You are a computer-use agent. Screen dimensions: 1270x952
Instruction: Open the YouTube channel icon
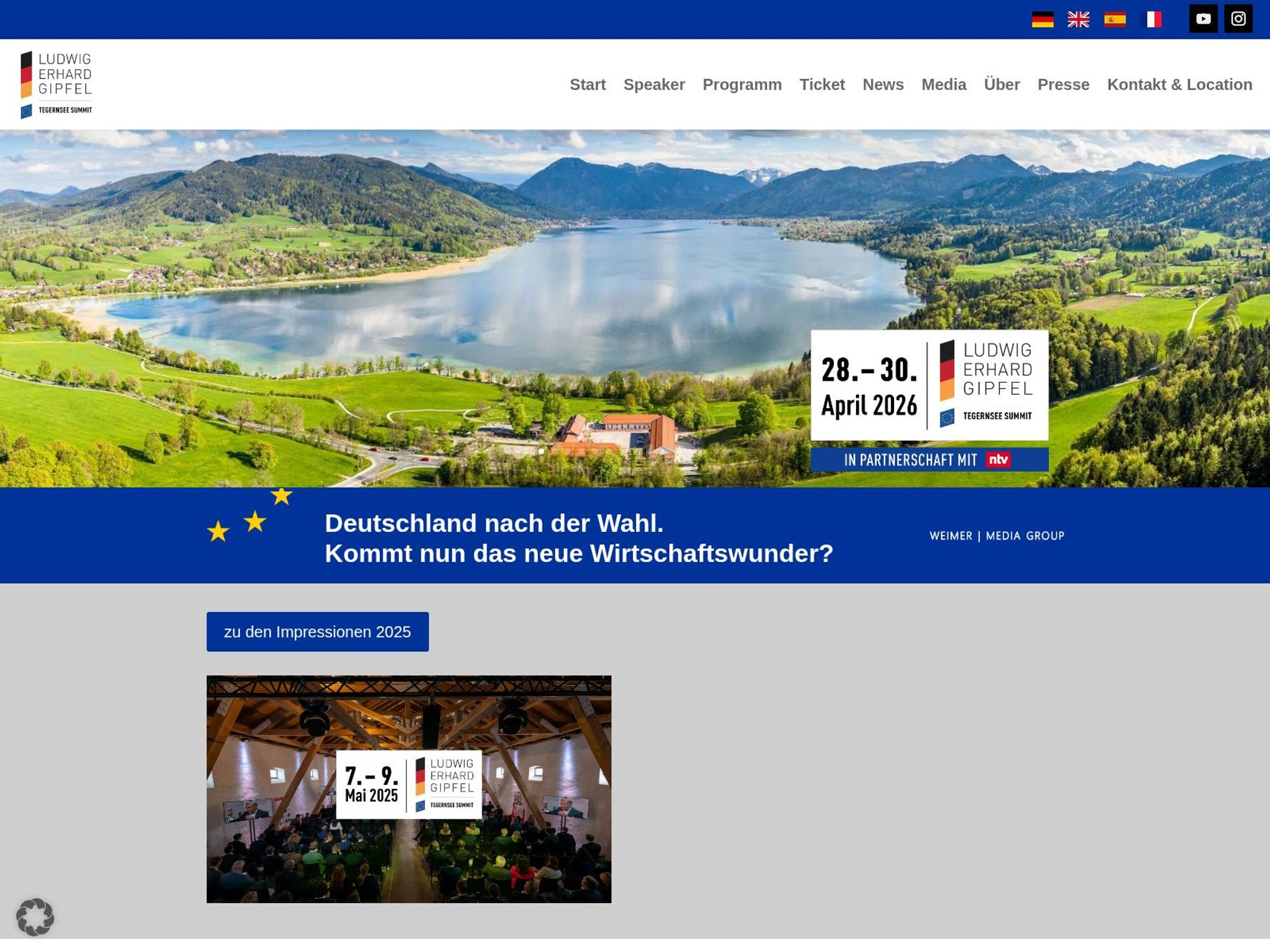point(1203,18)
